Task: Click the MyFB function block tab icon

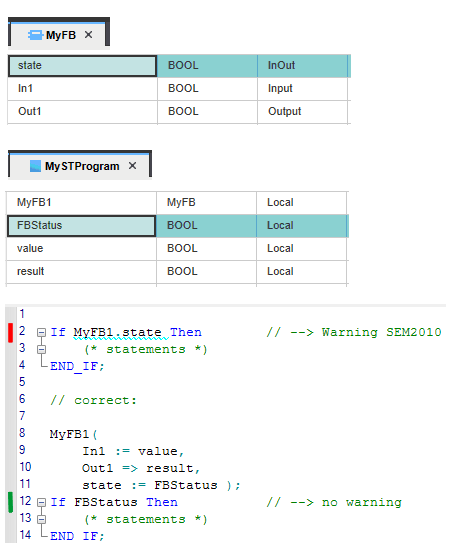Action: point(35,35)
